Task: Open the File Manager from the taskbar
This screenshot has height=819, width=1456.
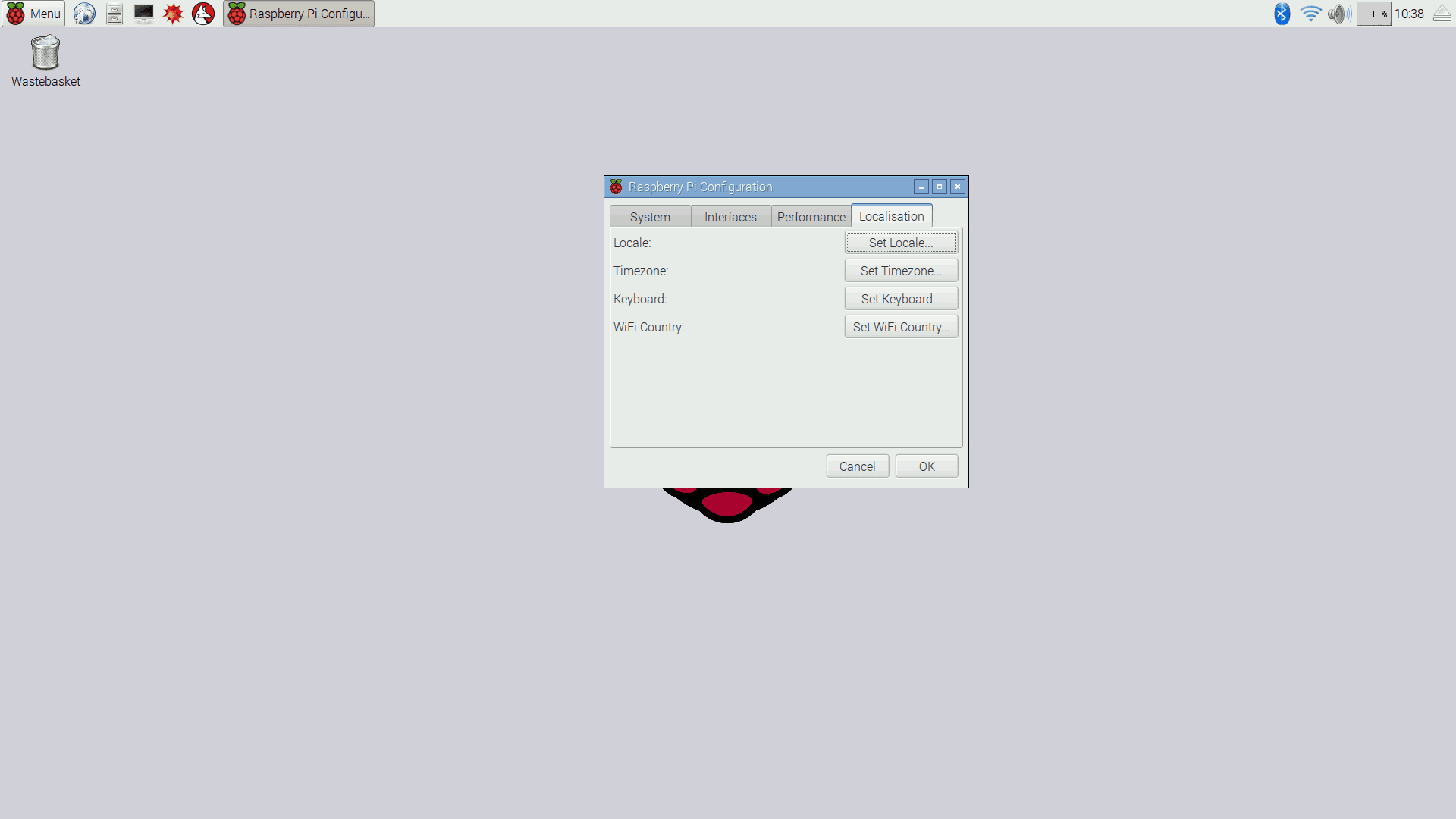Action: click(113, 13)
